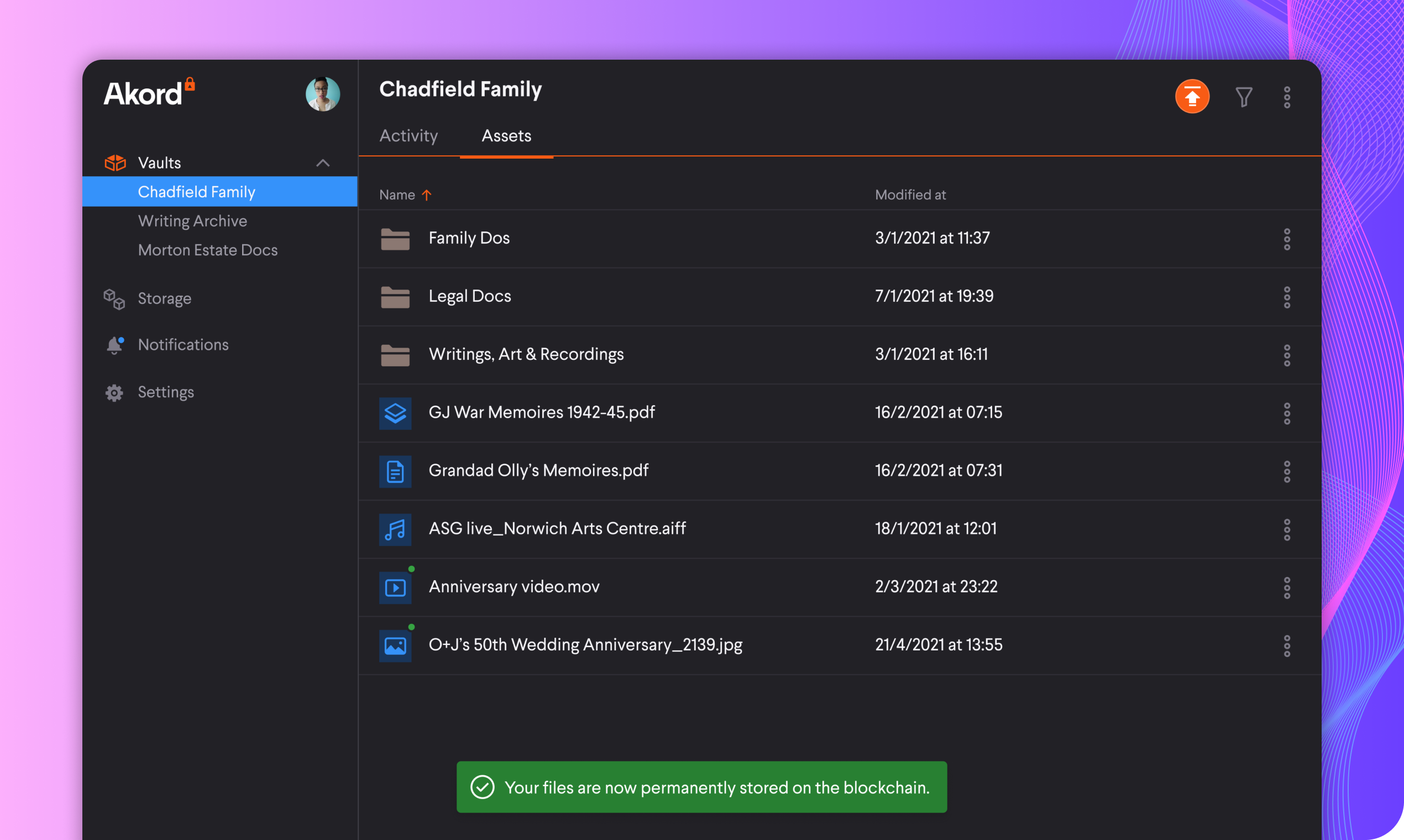Click the orange upload button
This screenshot has width=1404, height=840.
click(x=1192, y=97)
